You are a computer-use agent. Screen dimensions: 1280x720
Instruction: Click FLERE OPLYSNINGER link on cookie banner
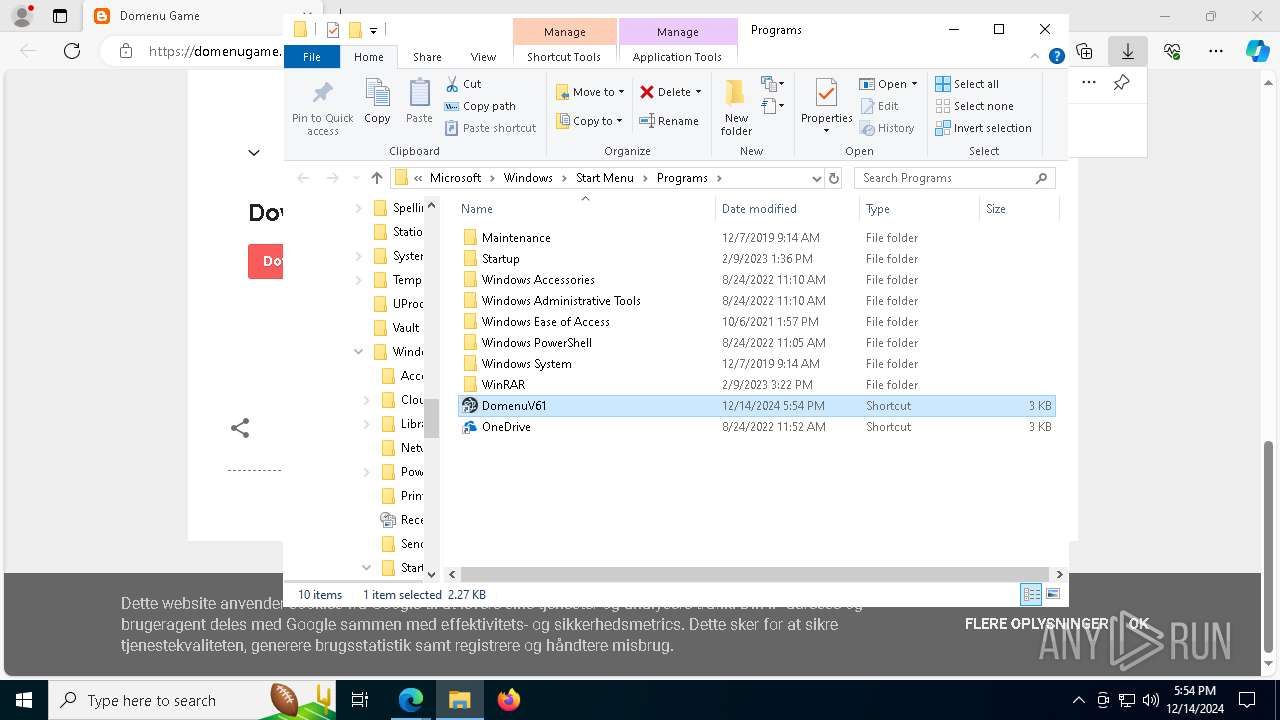[x=1037, y=624]
